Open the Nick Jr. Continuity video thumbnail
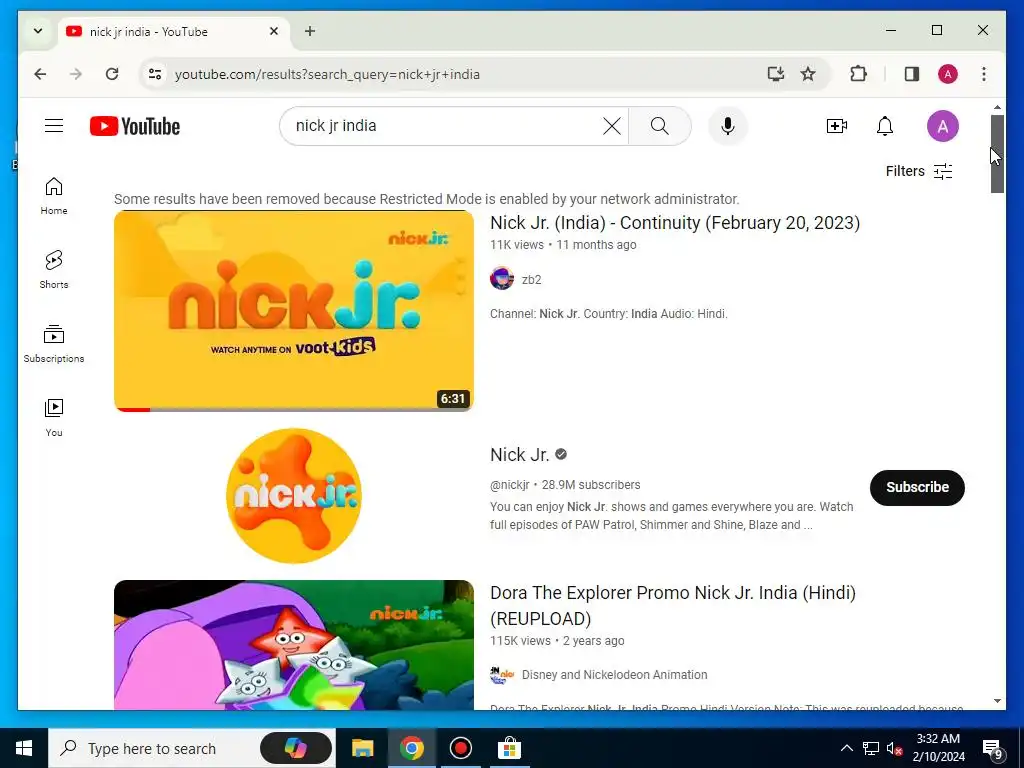This screenshot has width=1024, height=768. click(x=294, y=311)
